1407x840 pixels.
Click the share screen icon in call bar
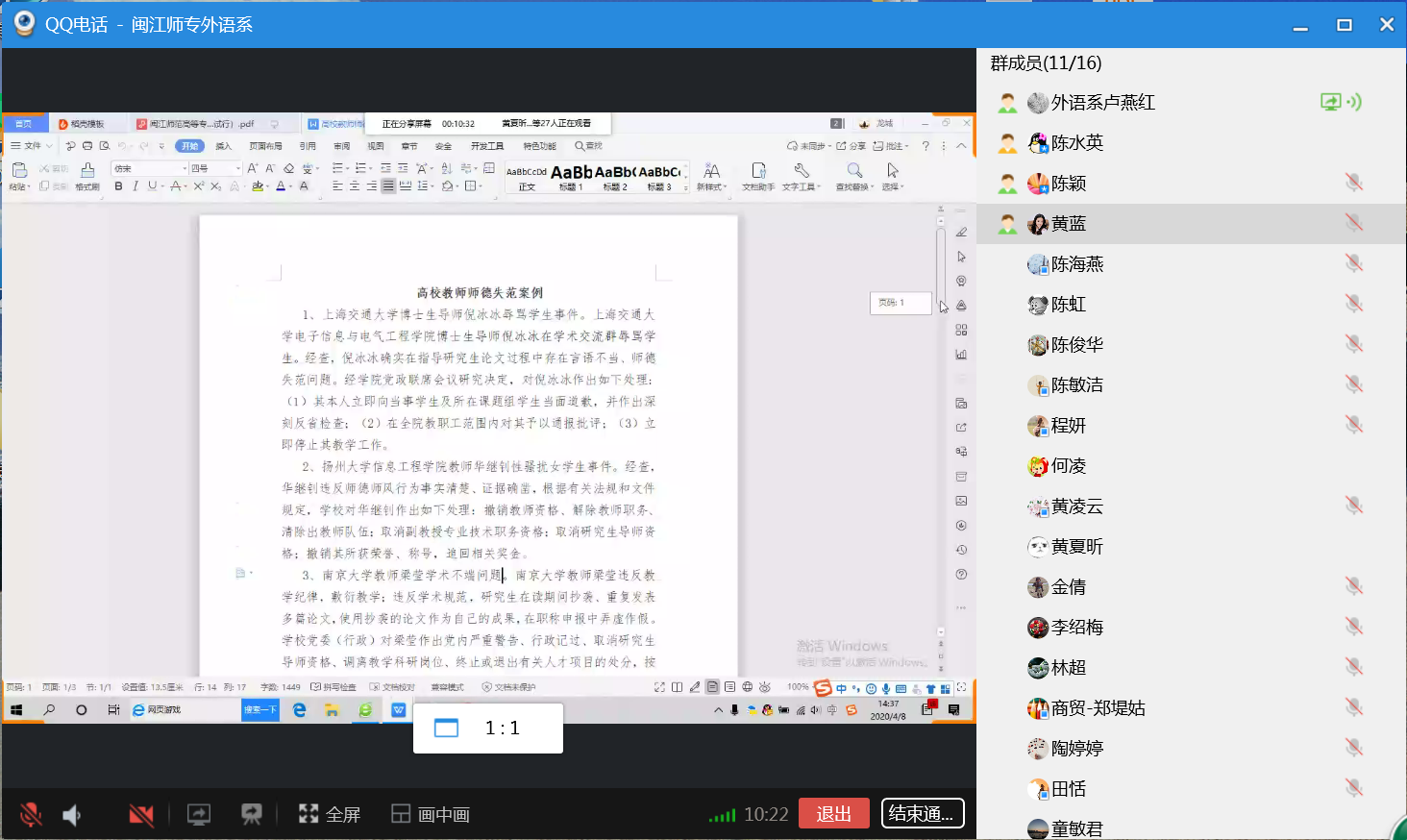pos(199,815)
